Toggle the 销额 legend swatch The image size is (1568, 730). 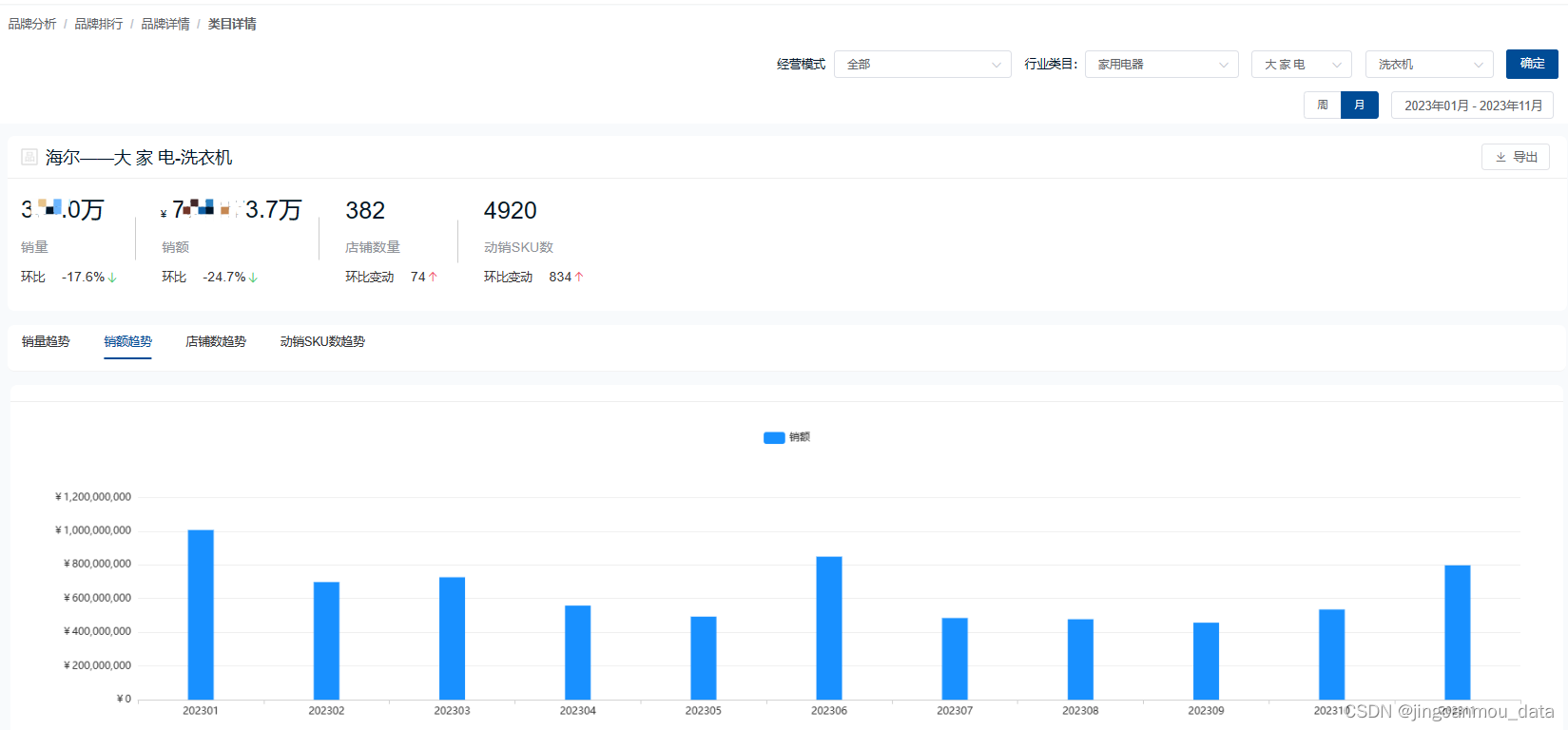(x=774, y=437)
